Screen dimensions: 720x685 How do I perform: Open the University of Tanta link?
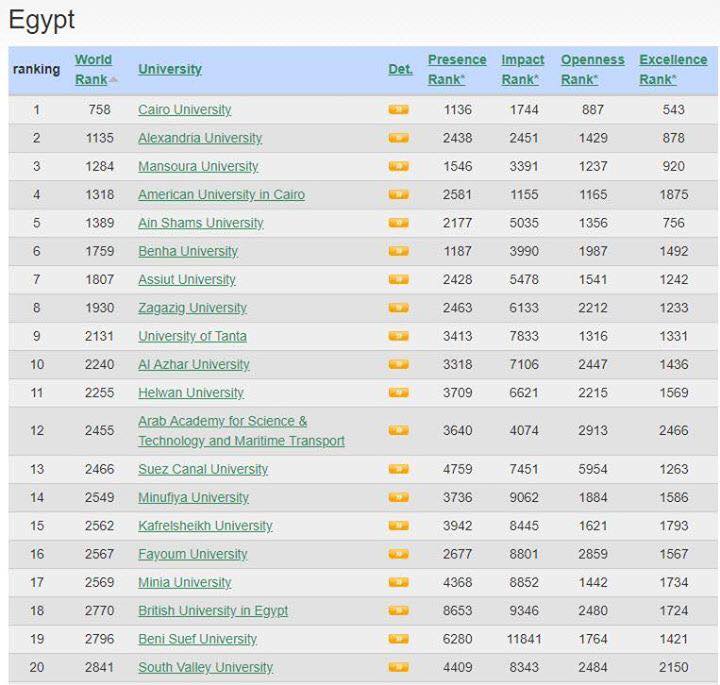(x=192, y=337)
